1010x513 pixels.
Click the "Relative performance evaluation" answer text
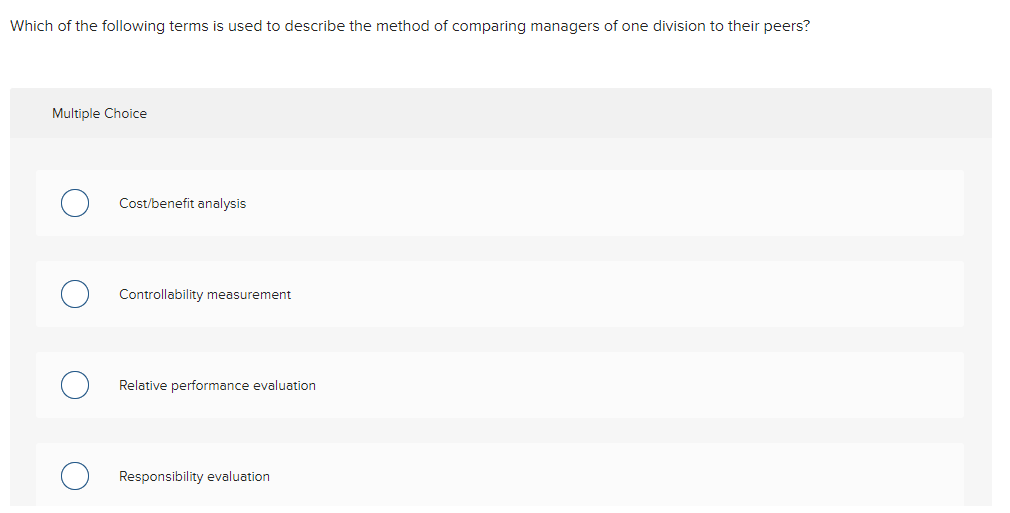tap(217, 386)
